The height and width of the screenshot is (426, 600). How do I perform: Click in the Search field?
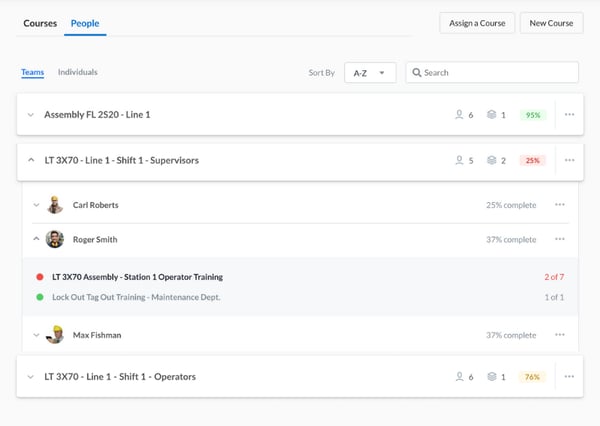(x=497, y=73)
